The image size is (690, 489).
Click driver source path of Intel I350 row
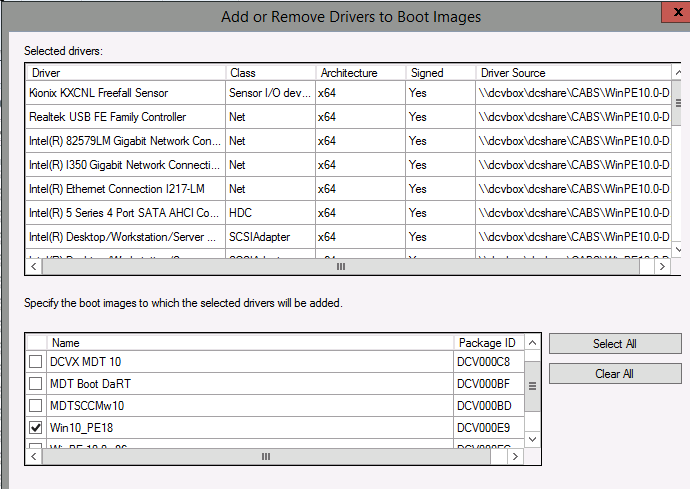[x=574, y=165]
